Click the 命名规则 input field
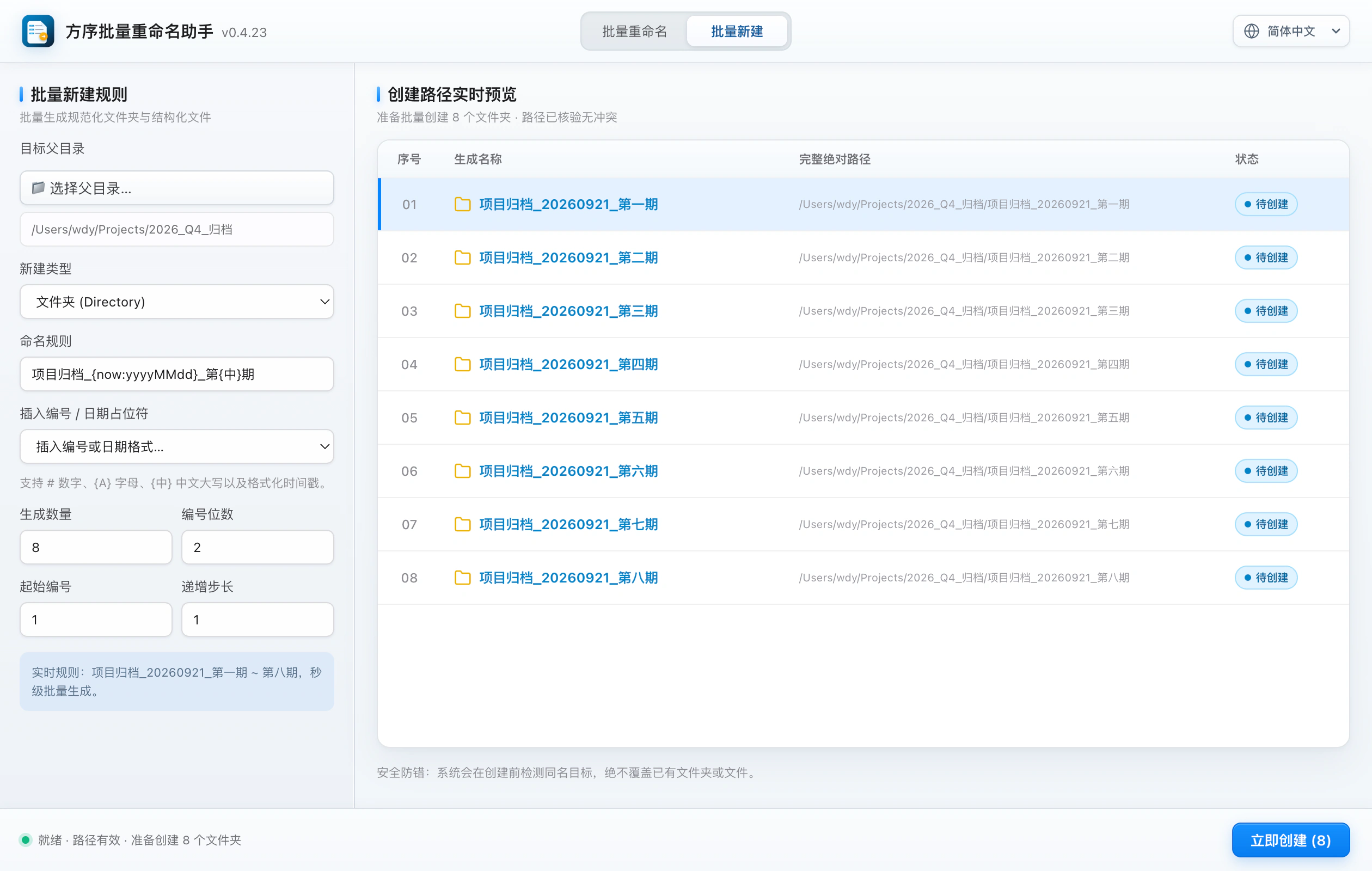 click(x=176, y=375)
